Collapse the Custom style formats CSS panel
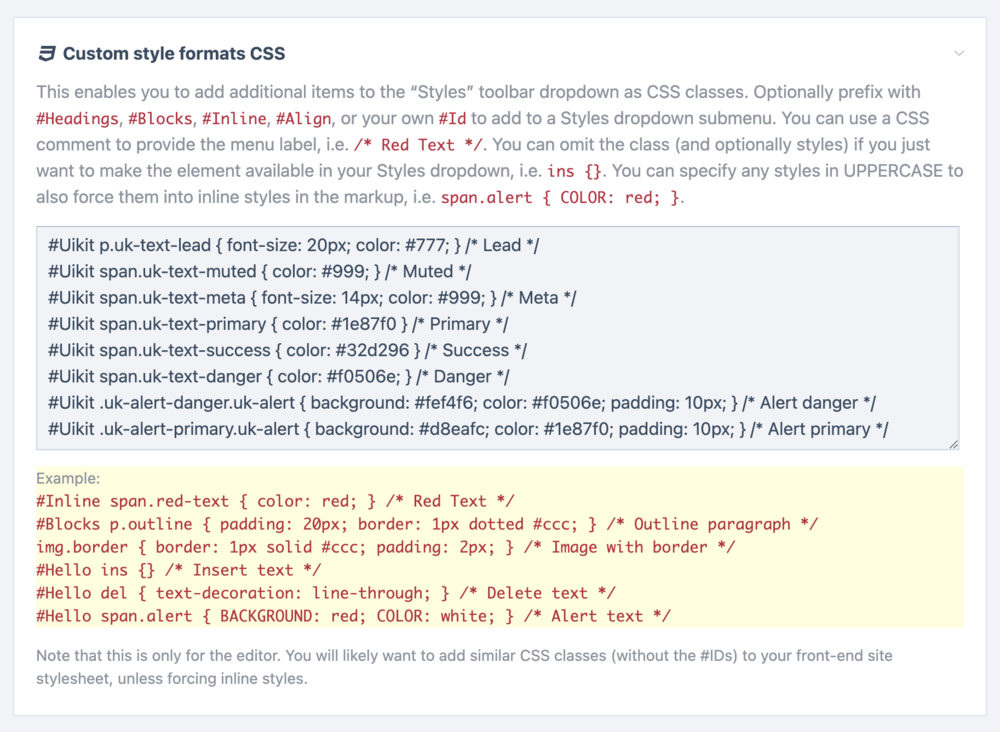Viewport: 1000px width, 732px height. 959,53
